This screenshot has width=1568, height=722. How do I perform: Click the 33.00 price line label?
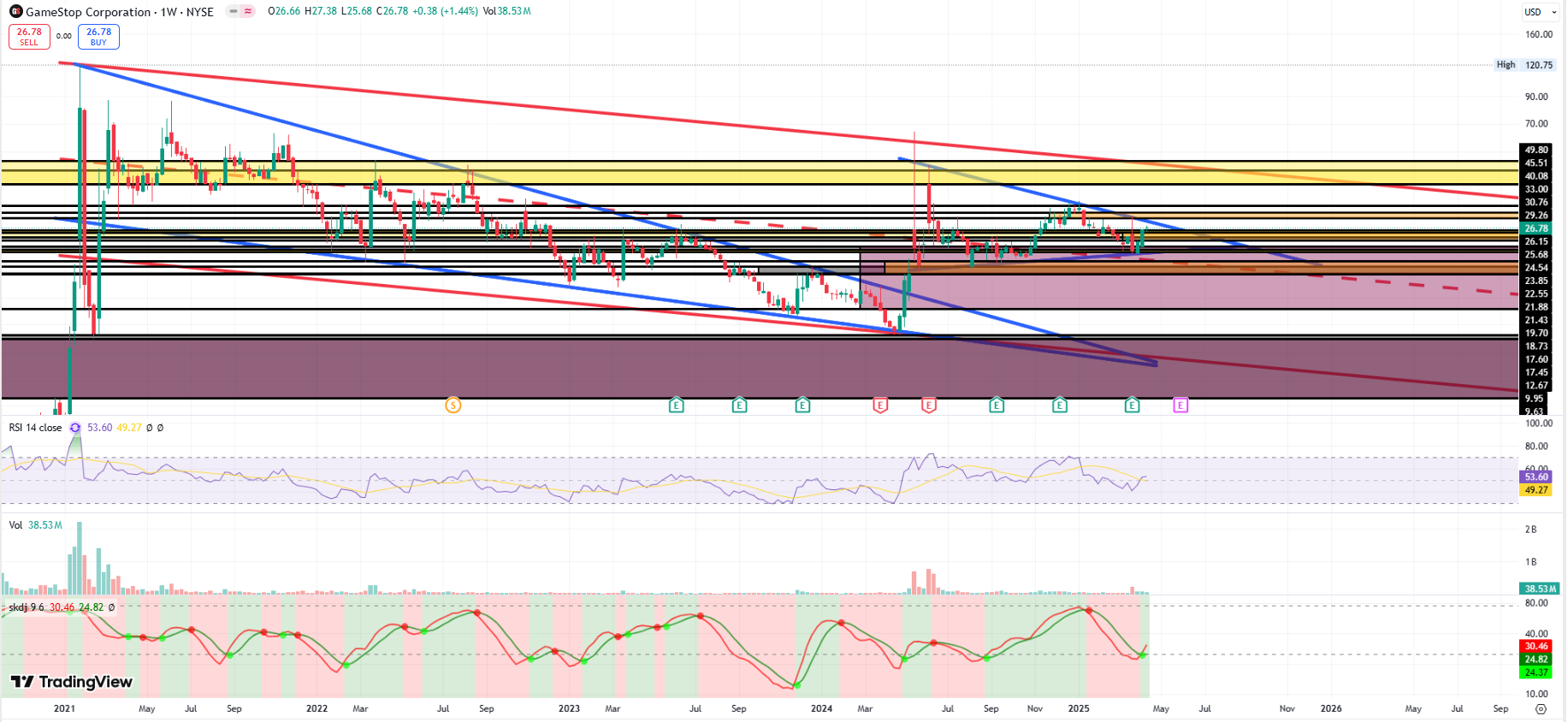pos(1536,189)
